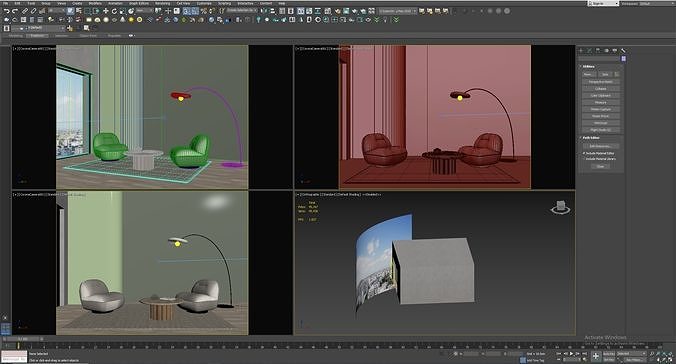Click the Align tool icon
The height and width of the screenshot is (364, 676).
point(272,11)
